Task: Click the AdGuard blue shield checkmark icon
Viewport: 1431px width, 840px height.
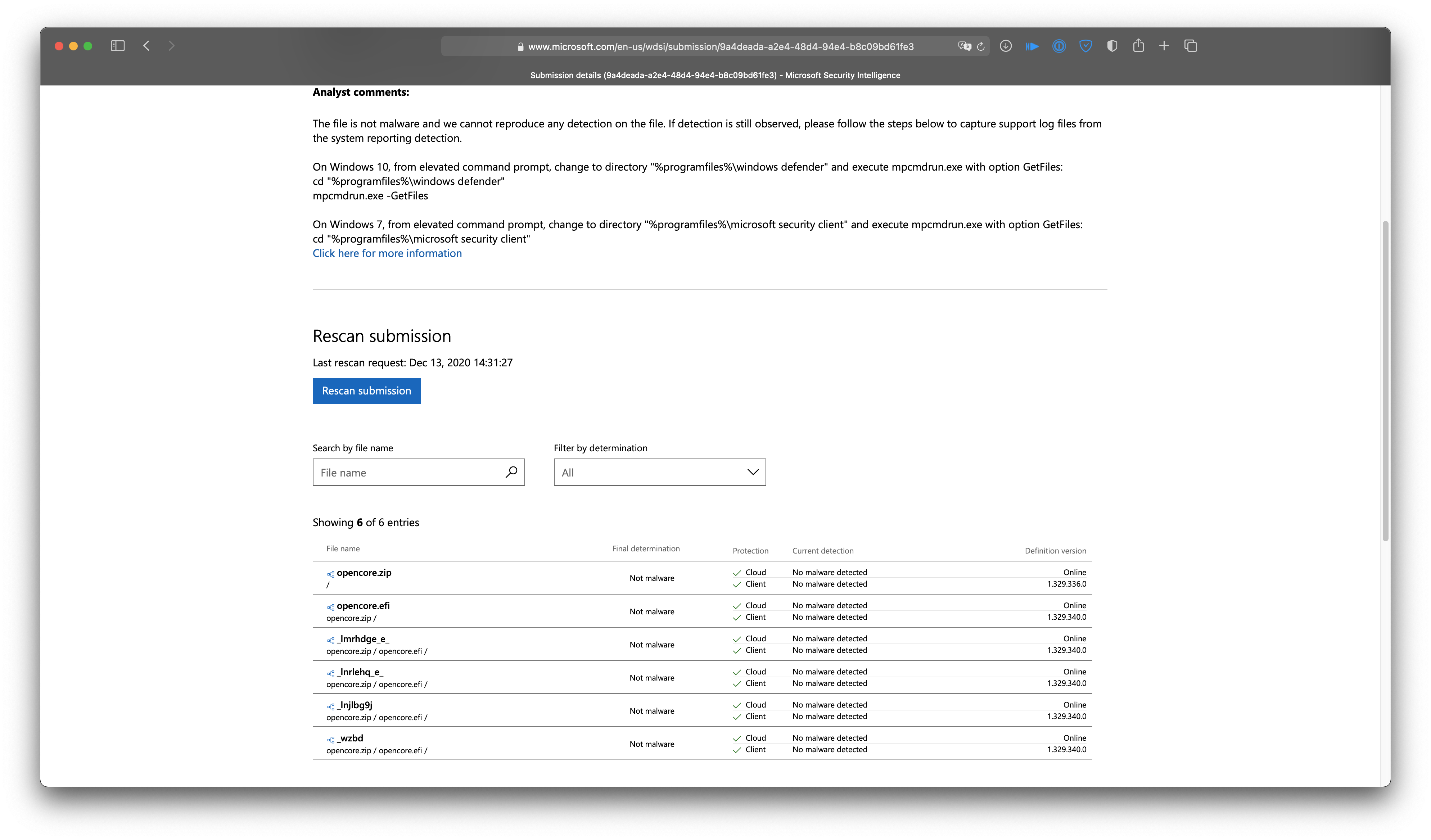Action: (x=1085, y=46)
